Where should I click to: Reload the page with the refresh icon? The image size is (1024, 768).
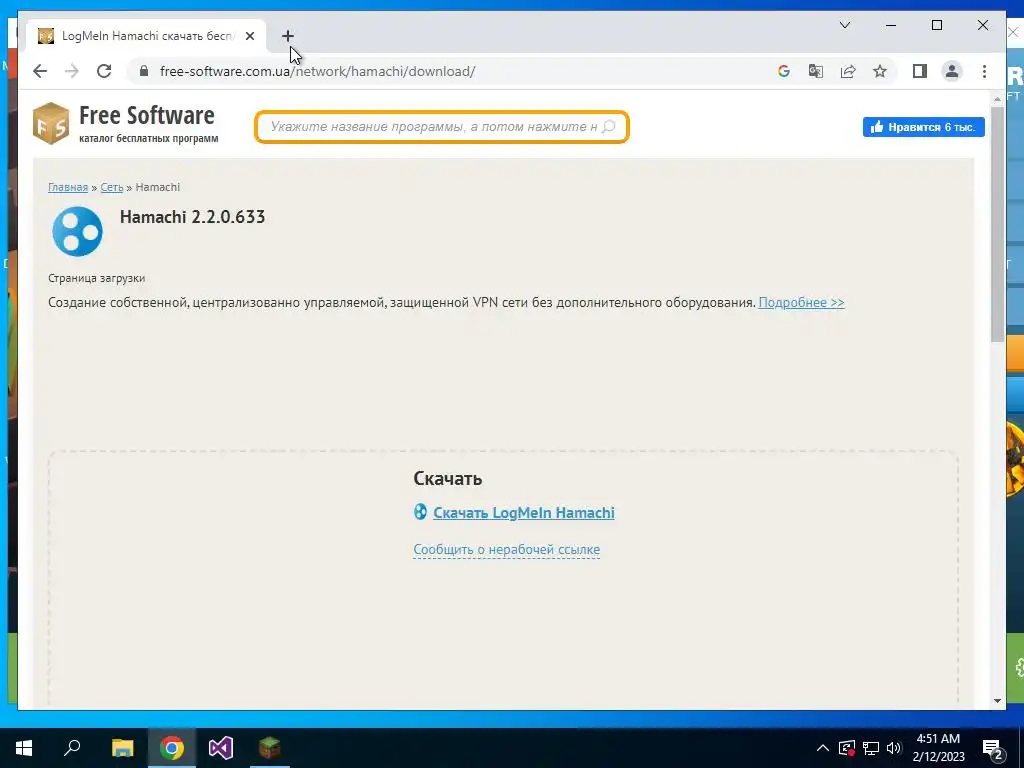click(x=104, y=71)
